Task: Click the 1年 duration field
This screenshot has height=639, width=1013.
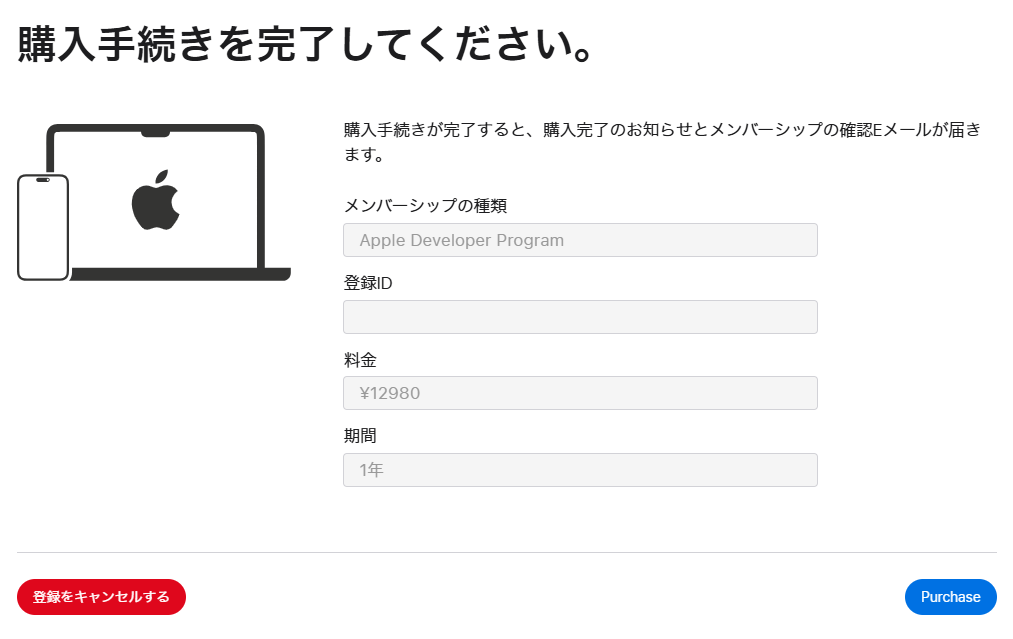Action: coord(580,470)
